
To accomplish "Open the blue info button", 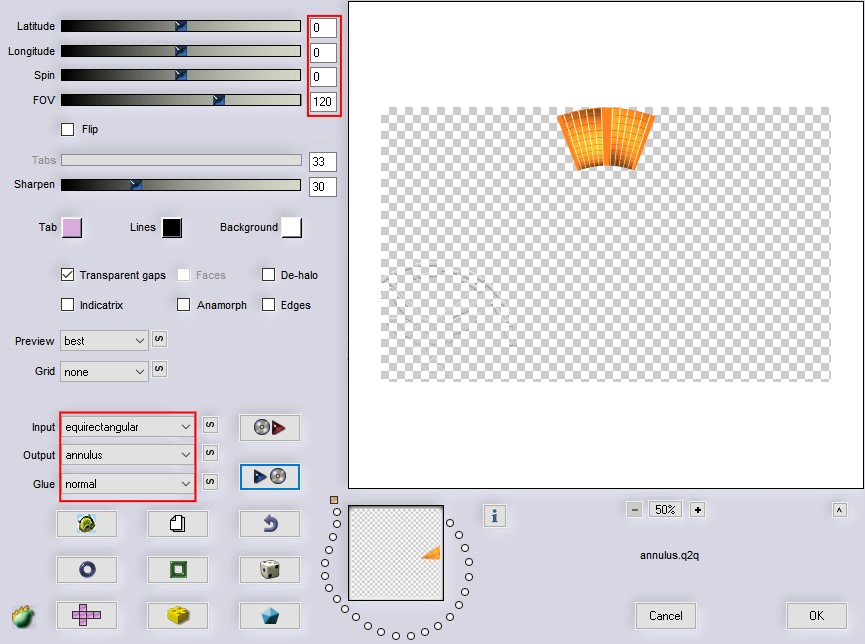I will coord(494,516).
